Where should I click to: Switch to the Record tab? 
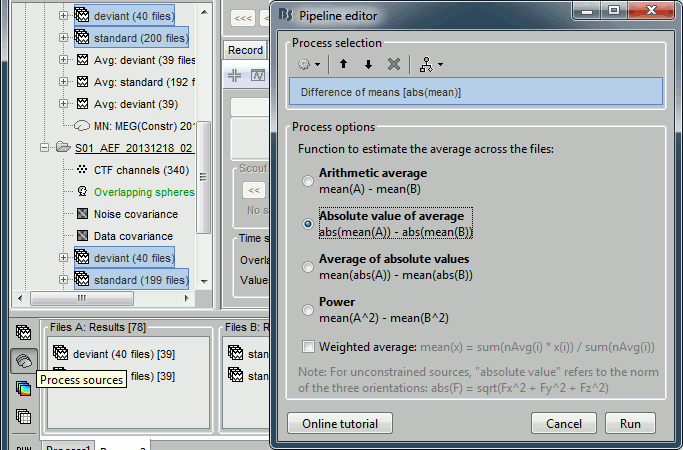point(244,50)
